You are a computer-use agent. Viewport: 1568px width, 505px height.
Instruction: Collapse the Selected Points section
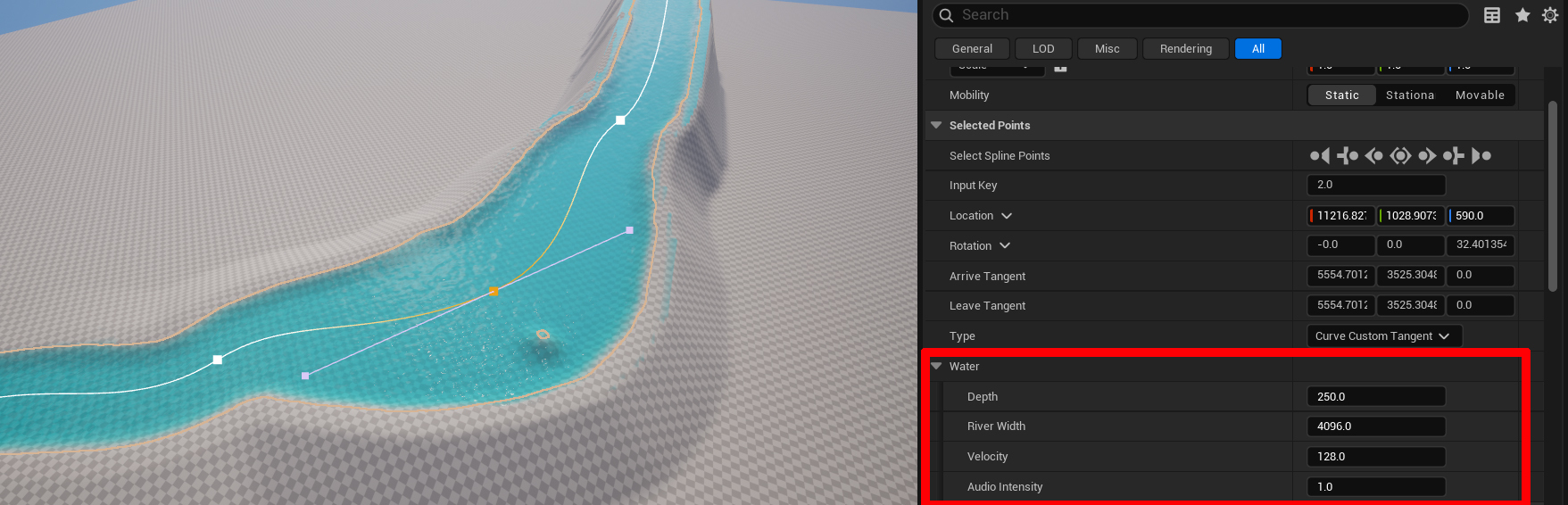tap(936, 126)
